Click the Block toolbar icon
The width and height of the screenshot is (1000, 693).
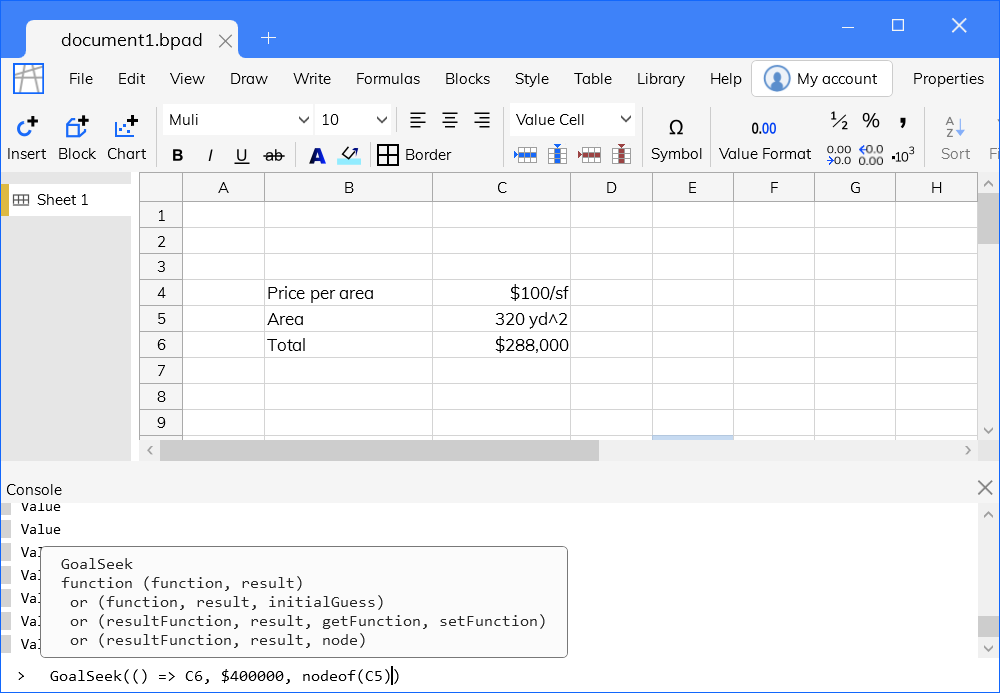(x=77, y=138)
